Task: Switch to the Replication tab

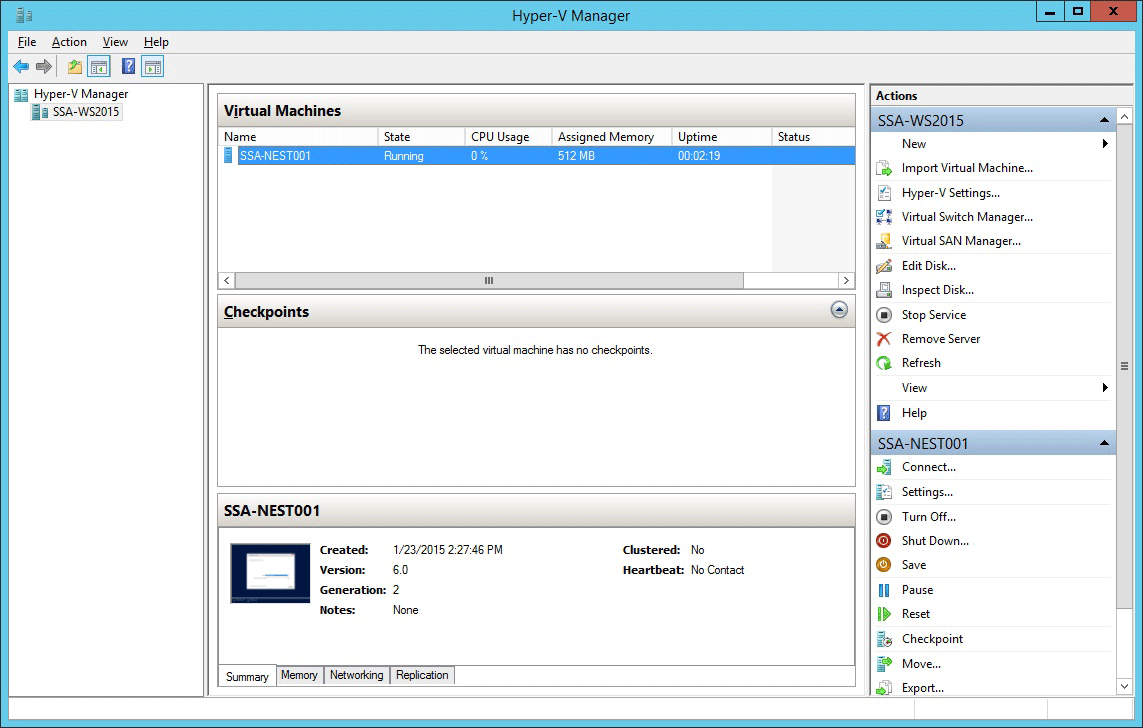Action: click(422, 676)
